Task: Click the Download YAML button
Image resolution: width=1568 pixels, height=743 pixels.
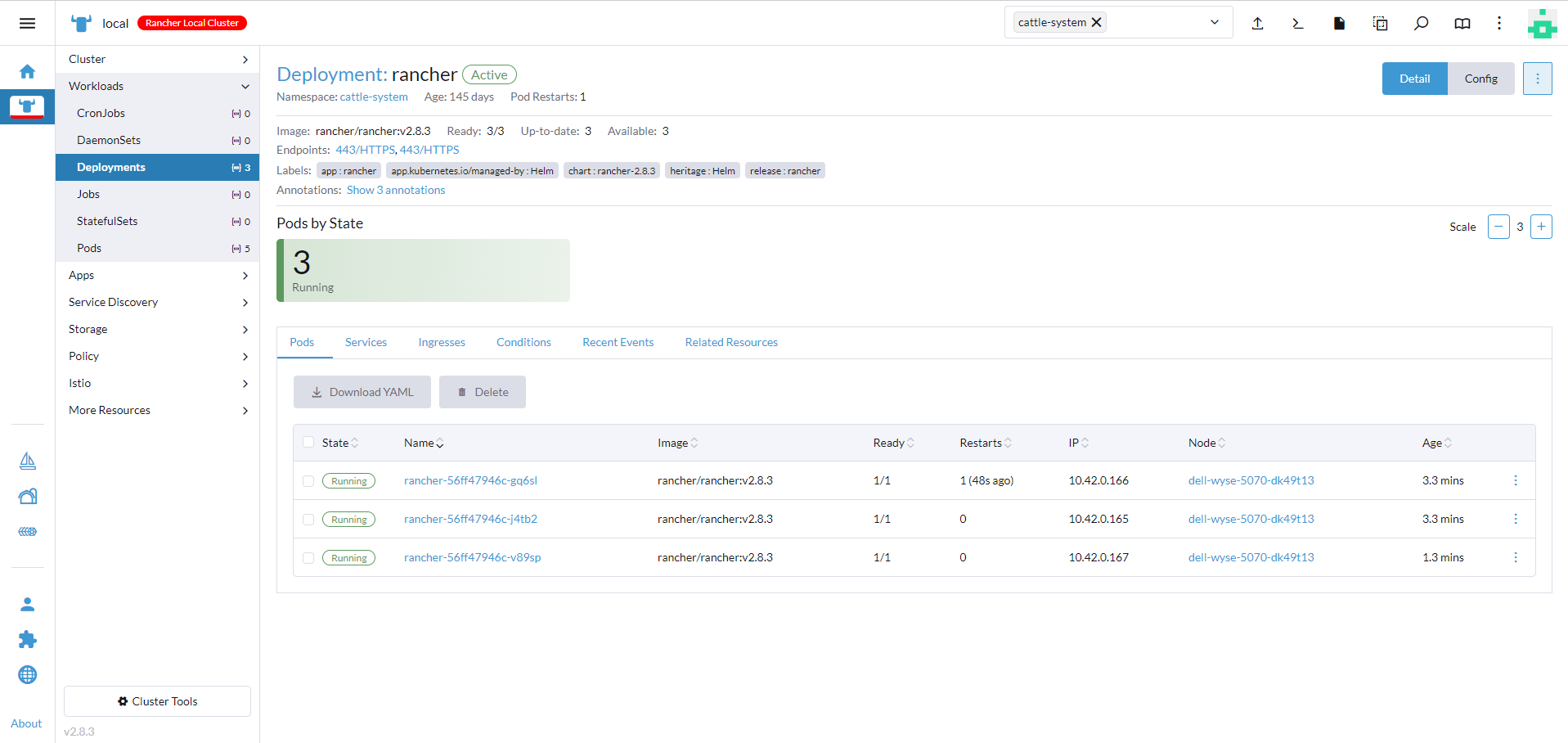Action: tap(362, 392)
